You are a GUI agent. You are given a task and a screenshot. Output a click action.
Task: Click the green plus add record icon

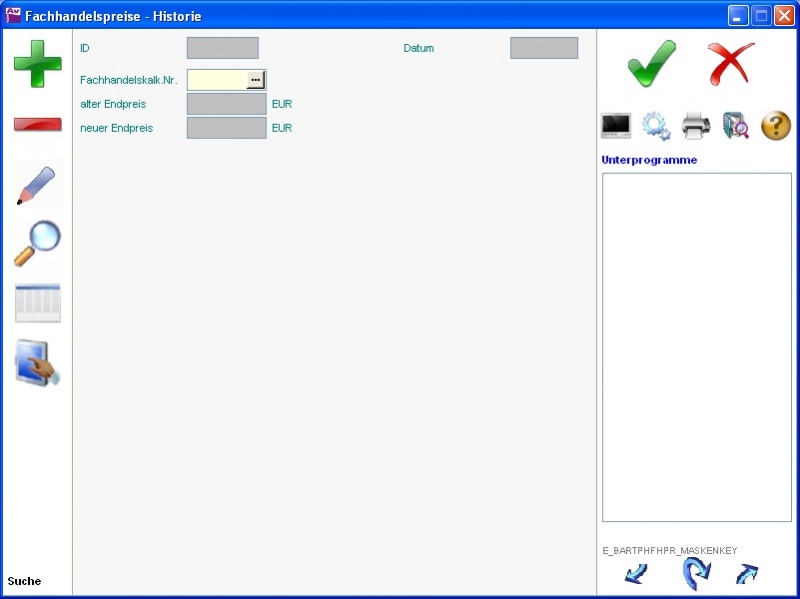(x=37, y=64)
